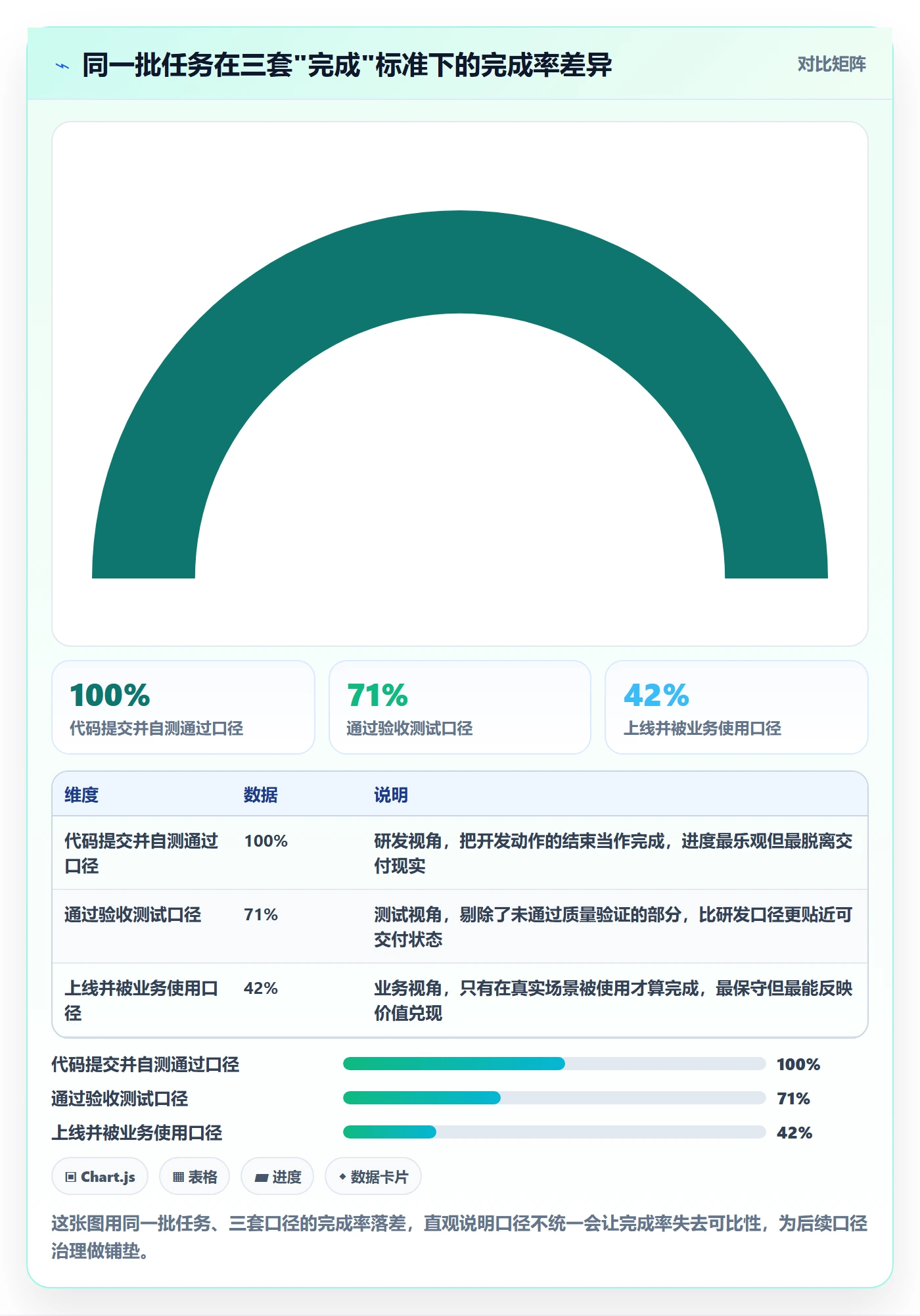Click the Chart.js tag chip
Image resolution: width=920 pixels, height=1316 pixels.
pyautogui.click(x=100, y=1177)
